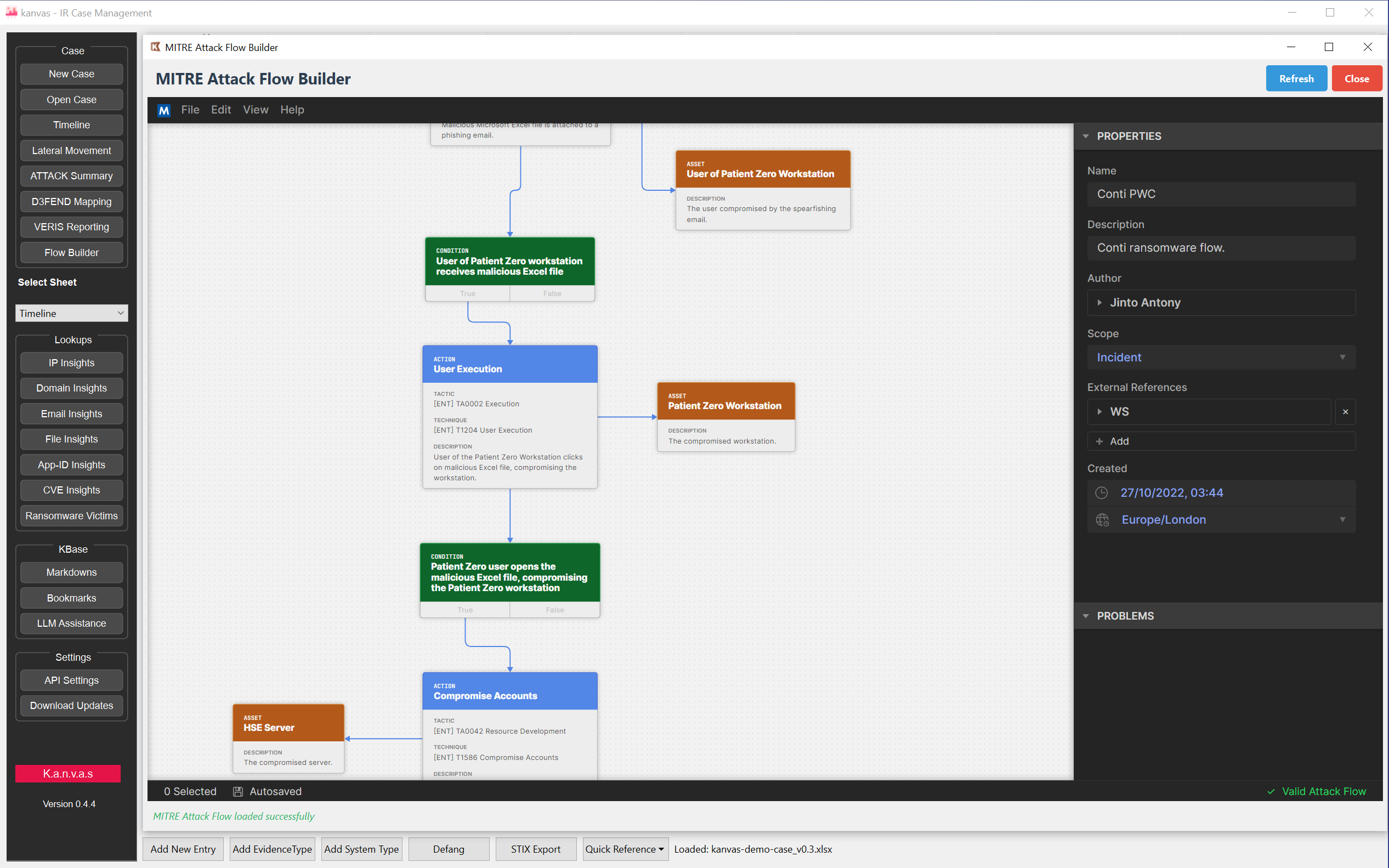The height and width of the screenshot is (868, 1389).
Task: Select the False branch of the Patient Zero condition
Action: click(x=554, y=609)
